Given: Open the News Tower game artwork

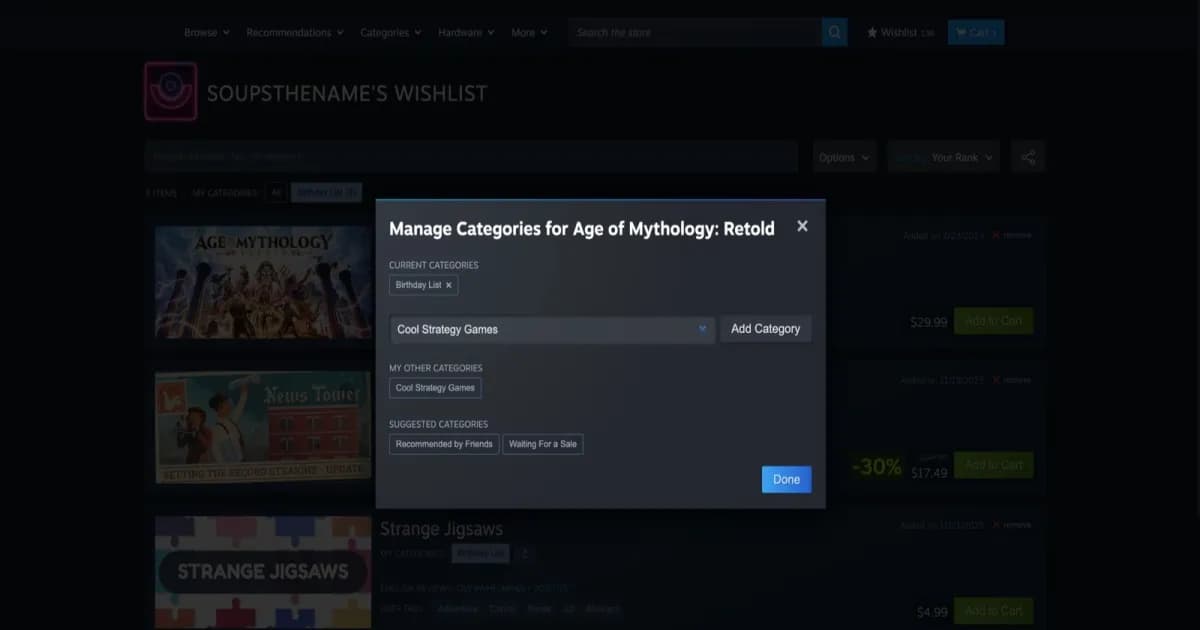Looking at the screenshot, I should [x=263, y=428].
